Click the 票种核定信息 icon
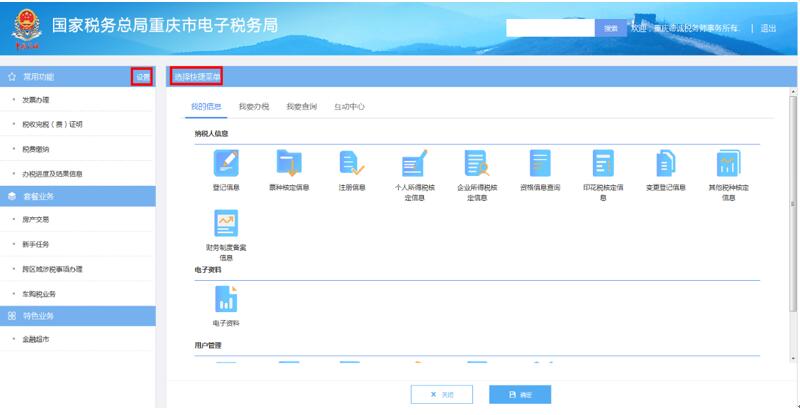 click(289, 163)
